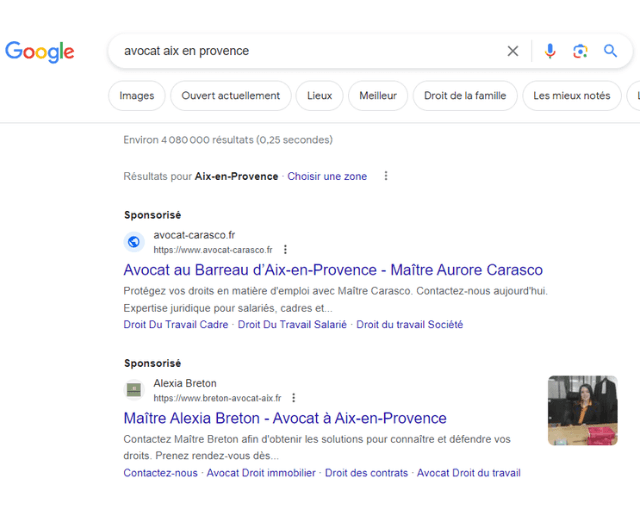Open 'Droit Du Travail Salarié' sitelink

tap(292, 325)
